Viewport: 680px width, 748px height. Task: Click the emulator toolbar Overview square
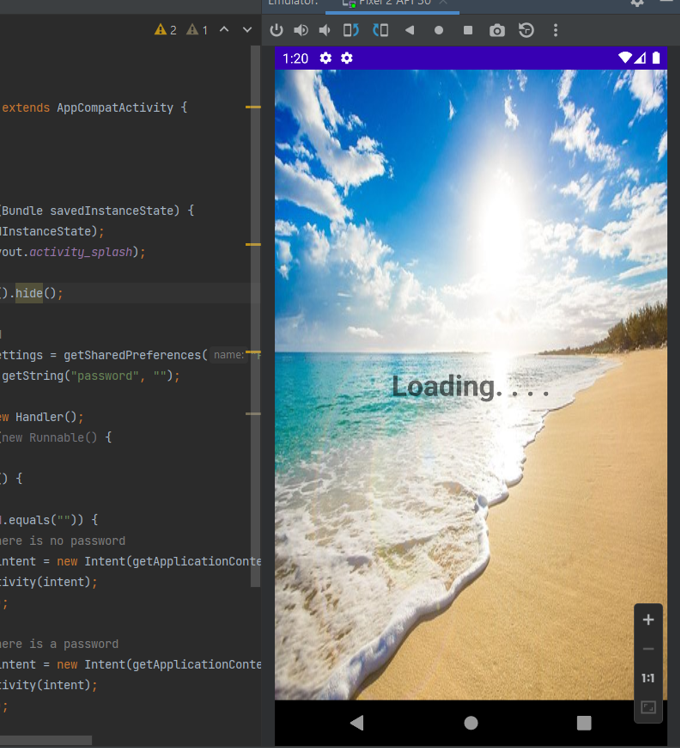(x=467, y=31)
